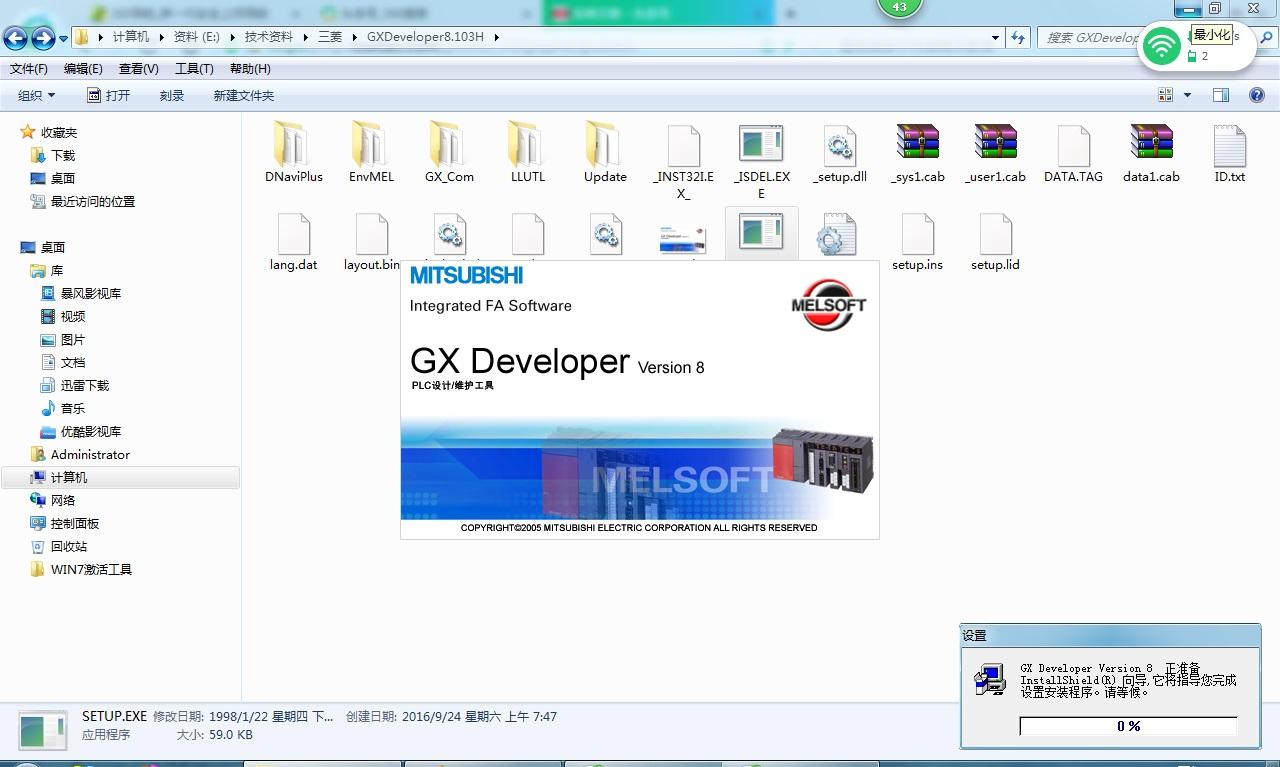Go forward with the Forward arrow button

(x=43, y=38)
